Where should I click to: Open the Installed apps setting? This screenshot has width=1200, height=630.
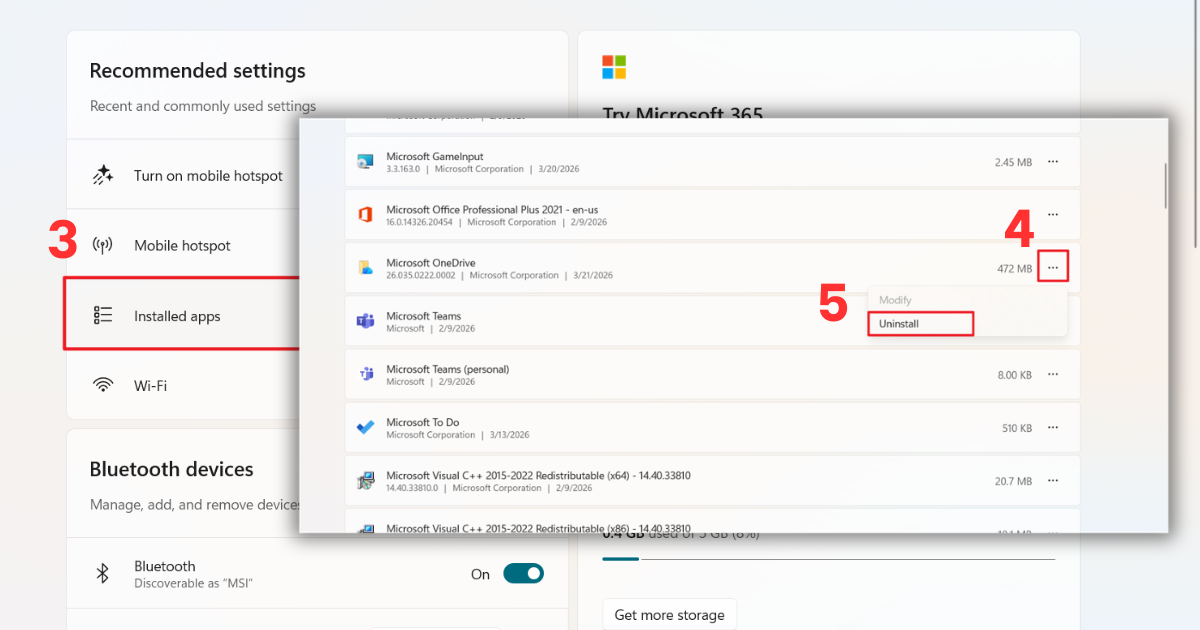coord(184,315)
